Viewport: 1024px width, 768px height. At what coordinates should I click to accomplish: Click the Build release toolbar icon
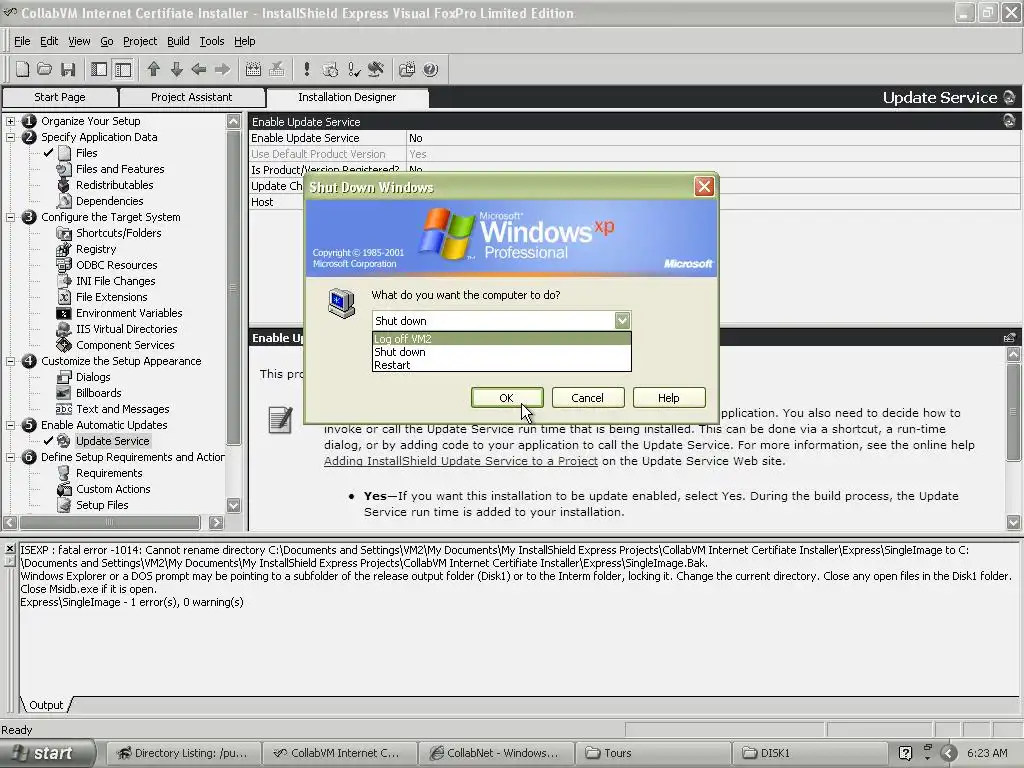coord(253,69)
